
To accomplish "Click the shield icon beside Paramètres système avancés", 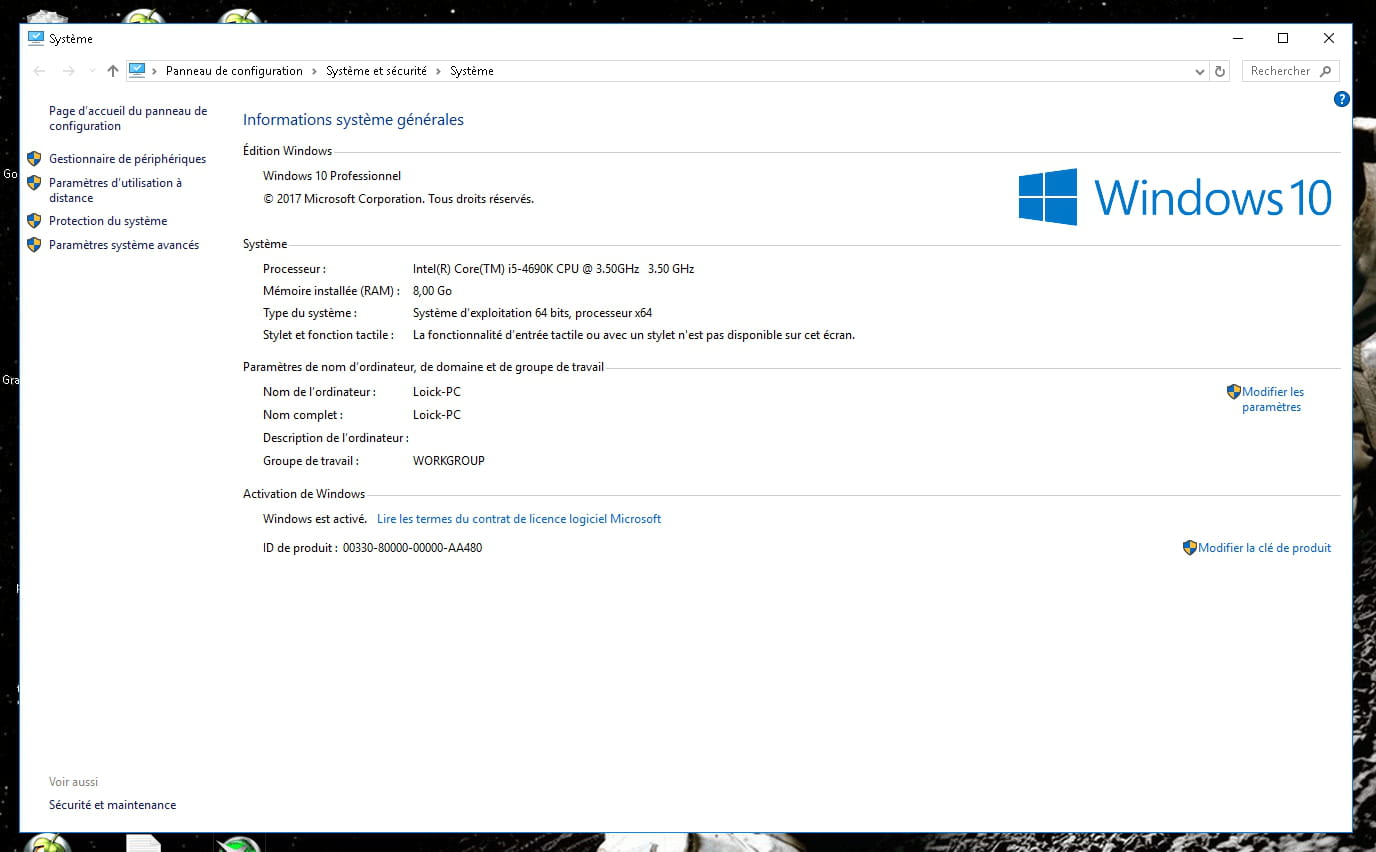I will [x=34, y=244].
